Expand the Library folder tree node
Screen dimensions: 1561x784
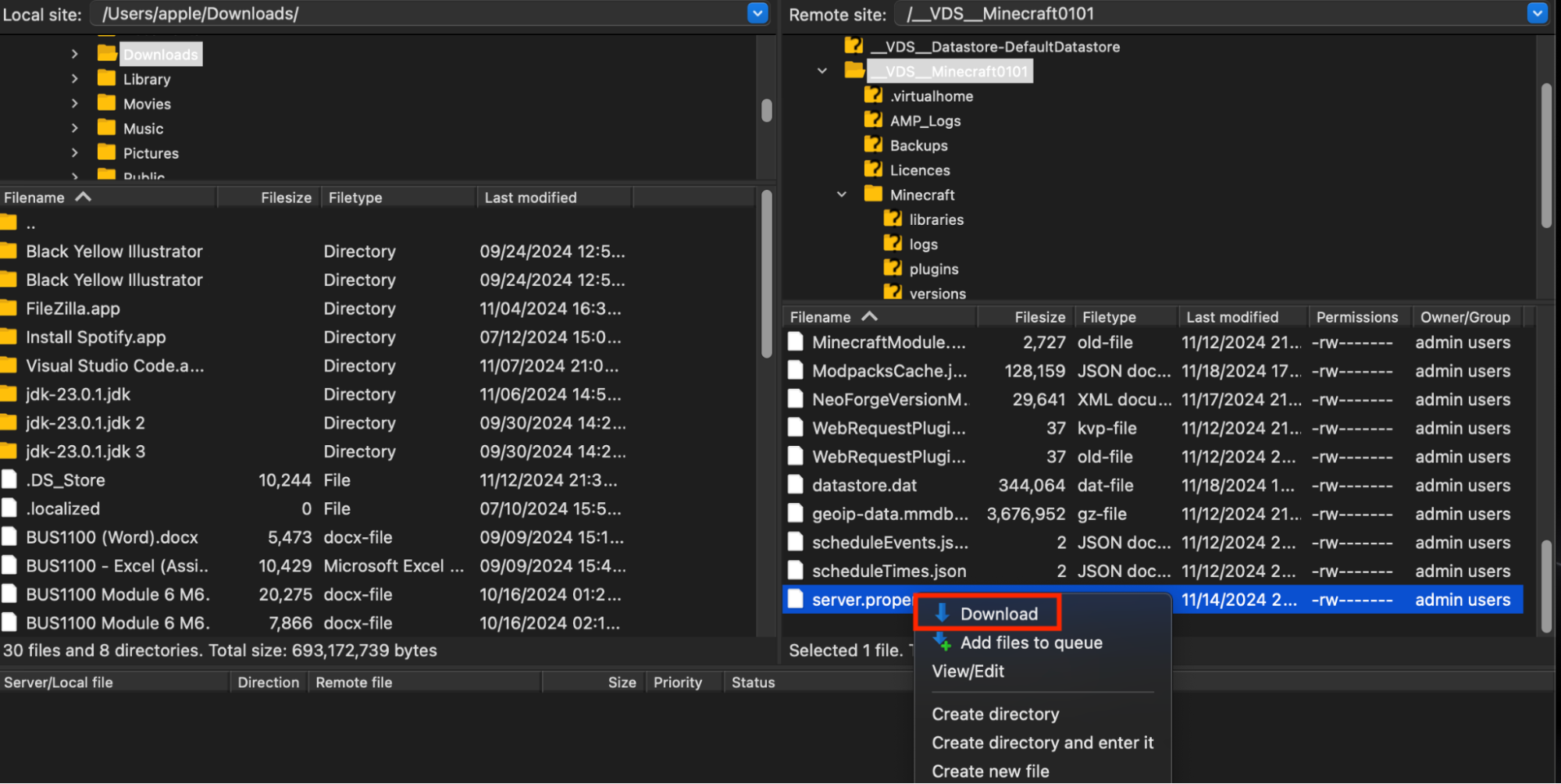[74, 78]
